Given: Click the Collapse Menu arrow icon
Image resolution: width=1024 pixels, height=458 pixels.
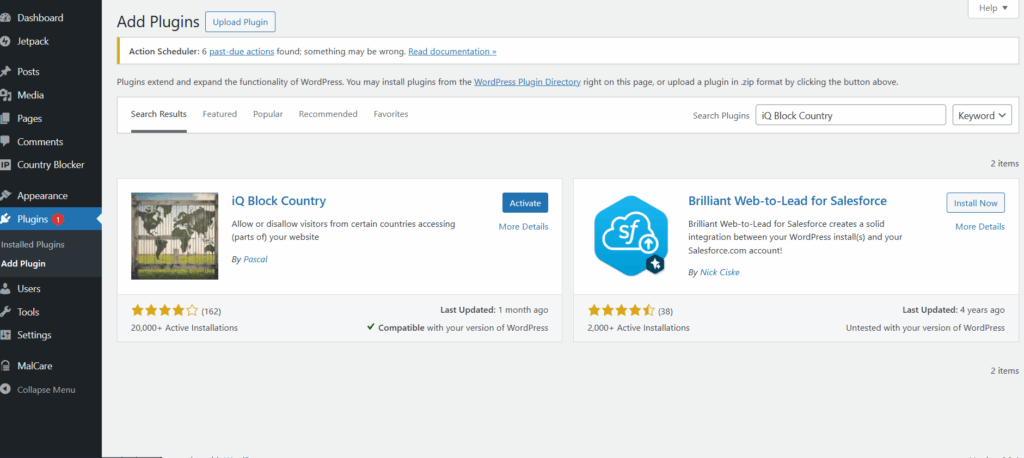Looking at the screenshot, I should coord(5,389).
